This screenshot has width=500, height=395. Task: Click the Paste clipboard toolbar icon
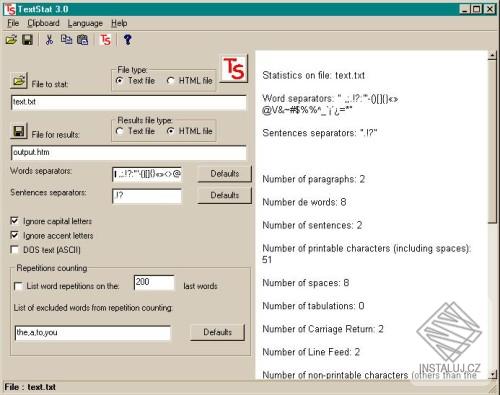(82, 40)
